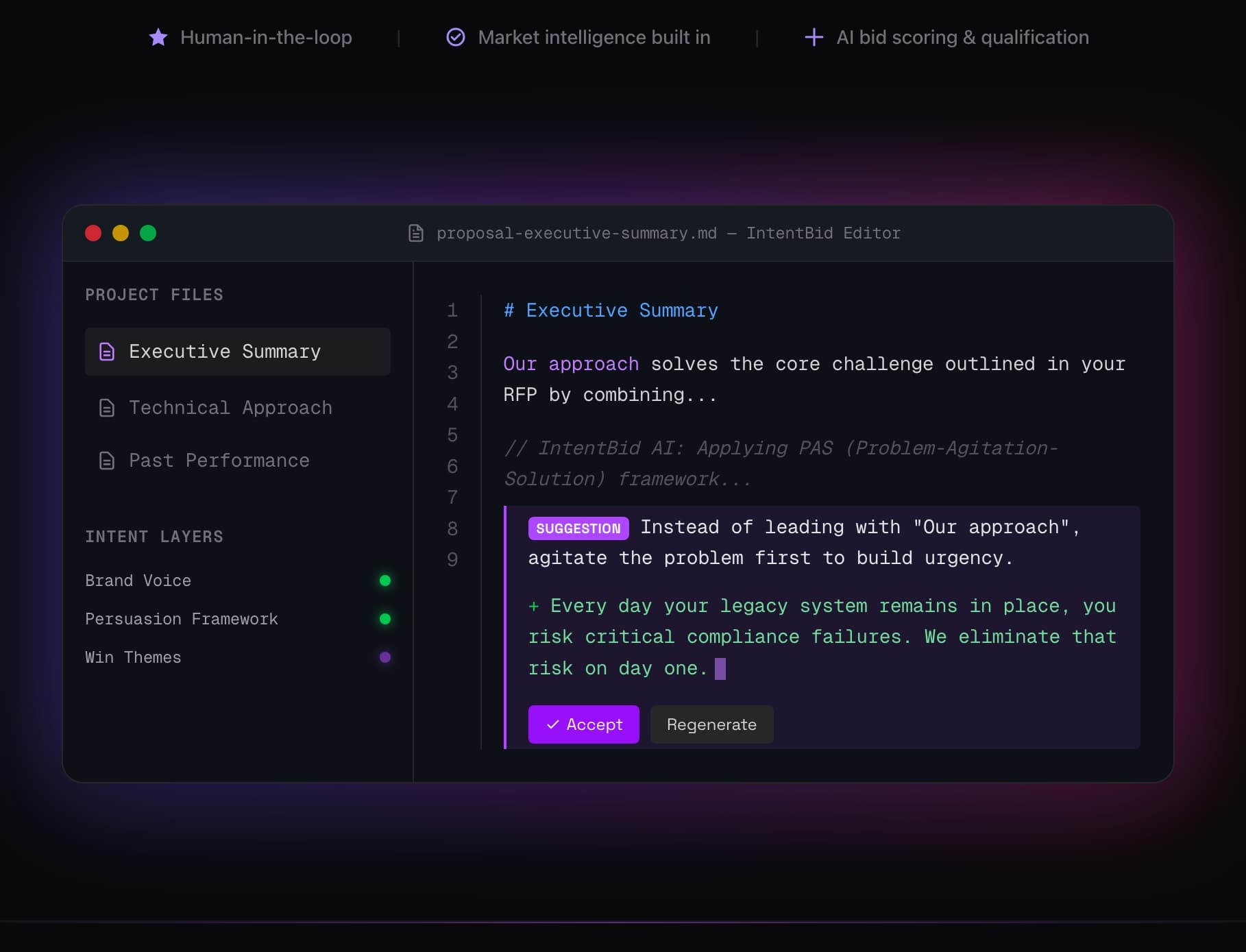This screenshot has height=952, width=1246.
Task: Select the Persuasion Framework intent layer label
Action: (182, 619)
